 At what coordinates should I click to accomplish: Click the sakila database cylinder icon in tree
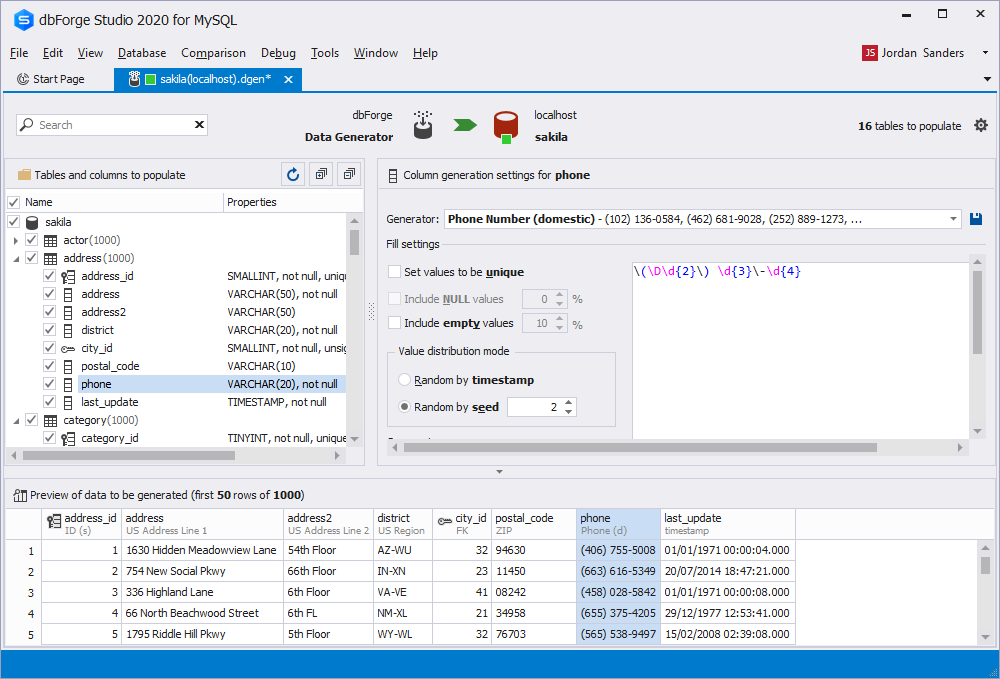click(x=32, y=222)
